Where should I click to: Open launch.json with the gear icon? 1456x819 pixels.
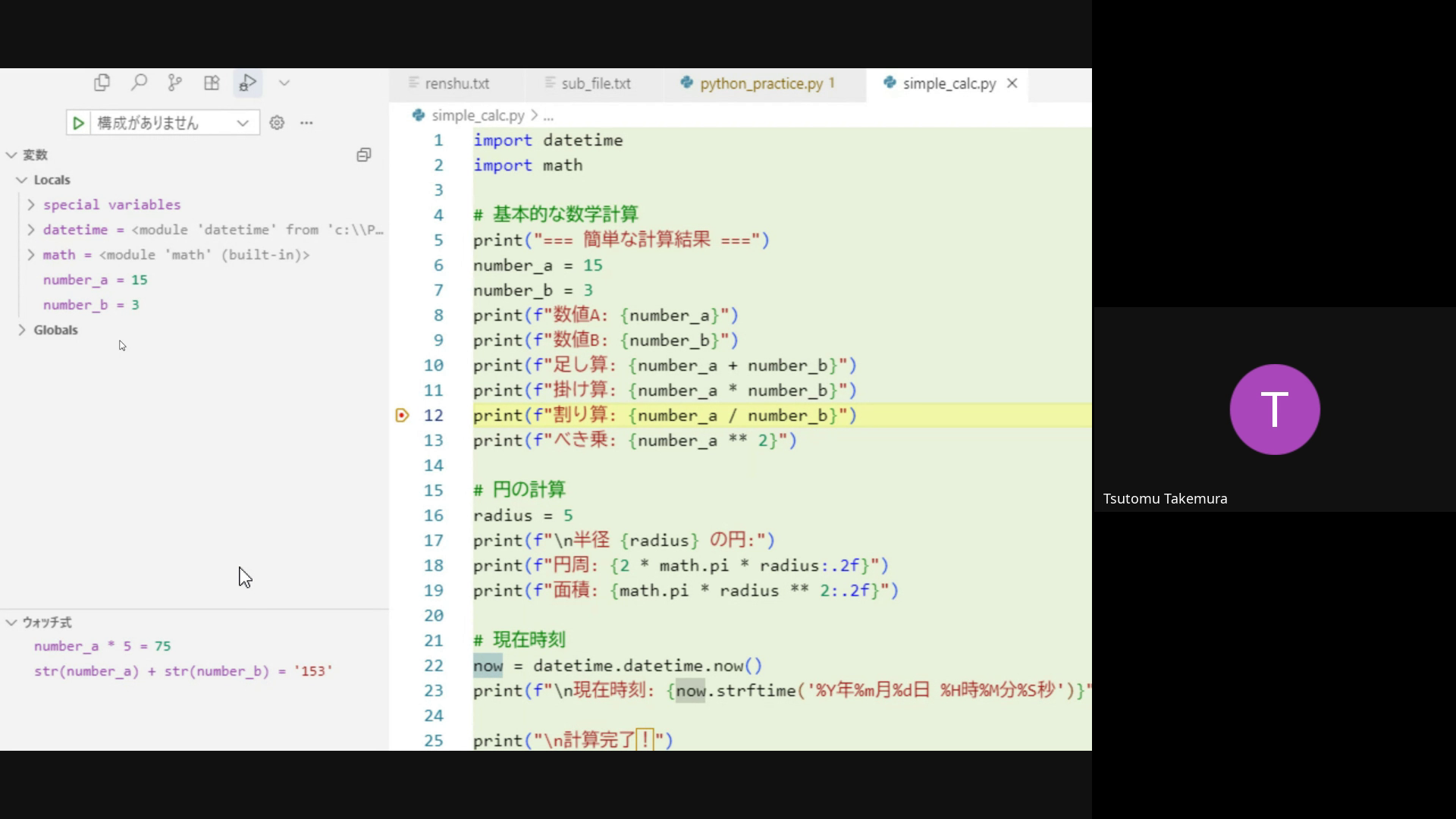pos(277,123)
